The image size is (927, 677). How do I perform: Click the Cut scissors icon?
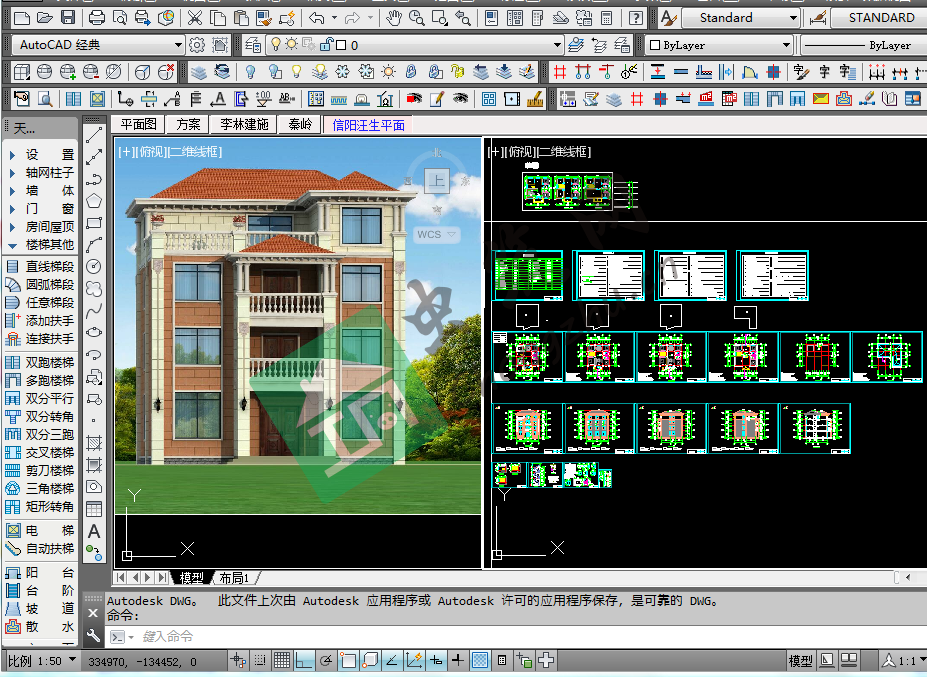click(194, 18)
